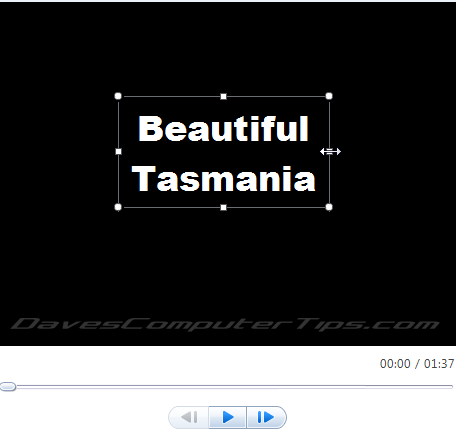Image resolution: width=456 pixels, height=429 pixels.
Task: Click the DavesComputerTips.com watermark
Action: (225, 324)
